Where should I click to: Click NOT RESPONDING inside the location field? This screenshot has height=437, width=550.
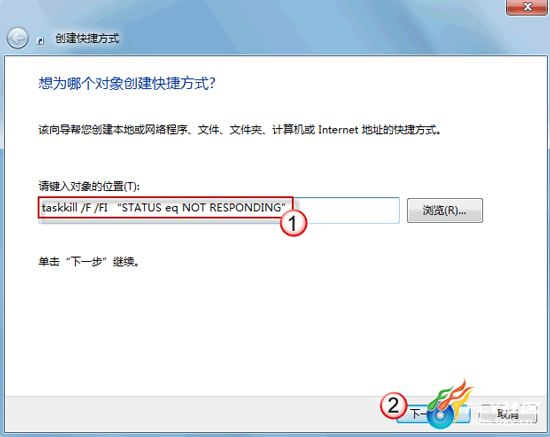coord(232,208)
